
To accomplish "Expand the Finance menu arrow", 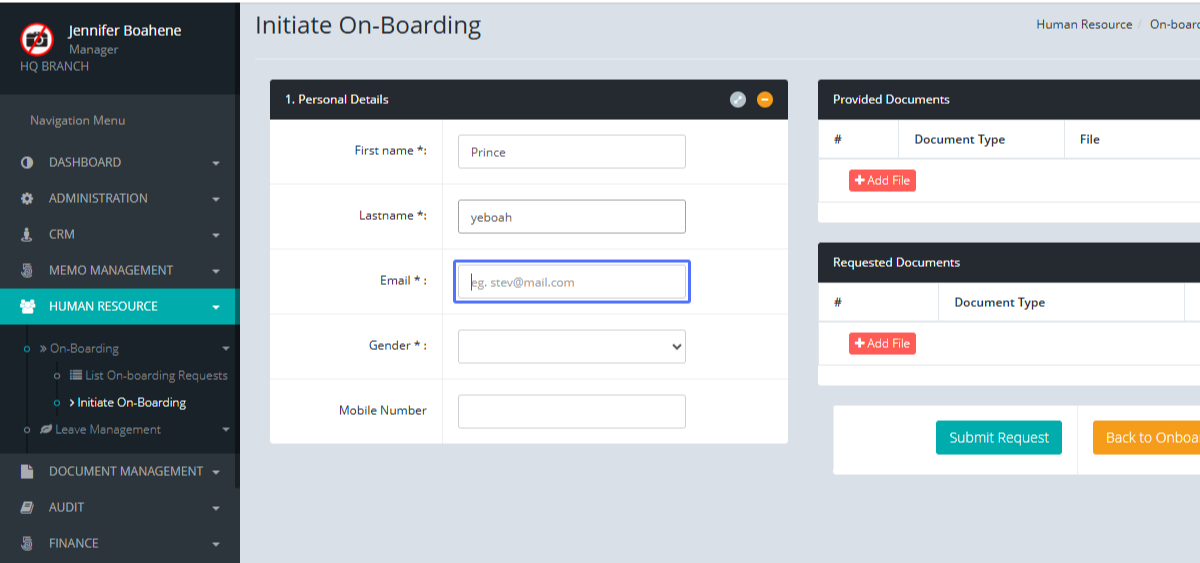I will pyautogui.click(x=216, y=544).
